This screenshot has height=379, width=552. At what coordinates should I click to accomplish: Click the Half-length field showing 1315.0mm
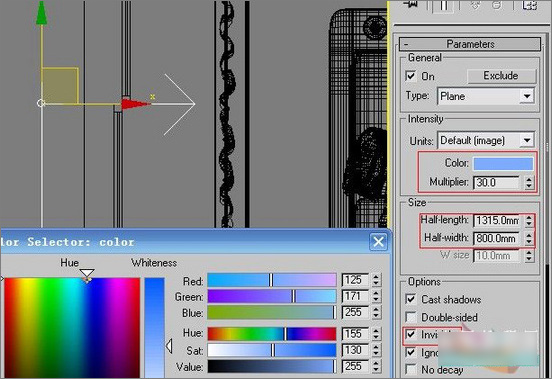point(496,221)
